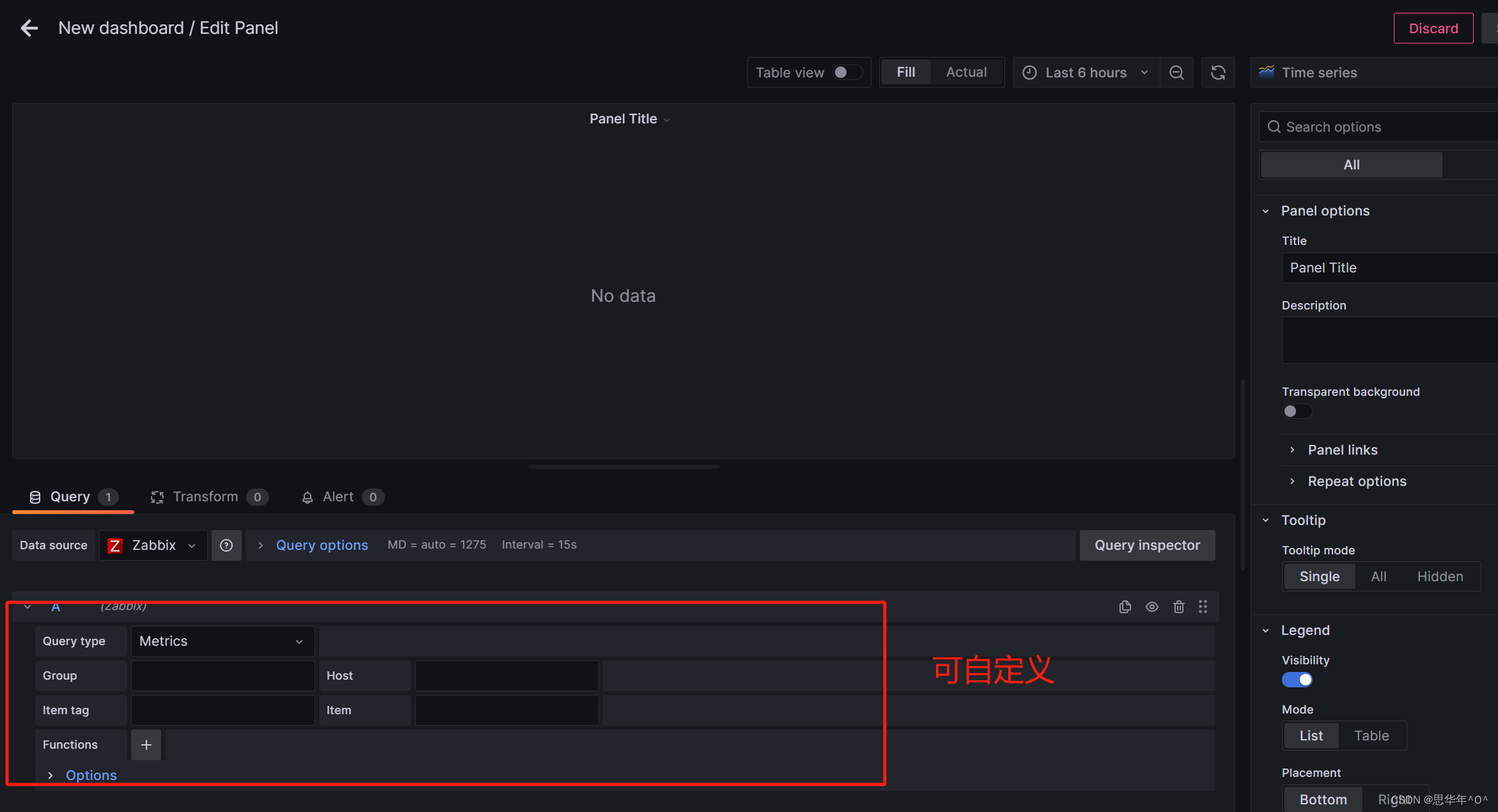
Task: Click the Add function plus icon
Action: pos(146,745)
